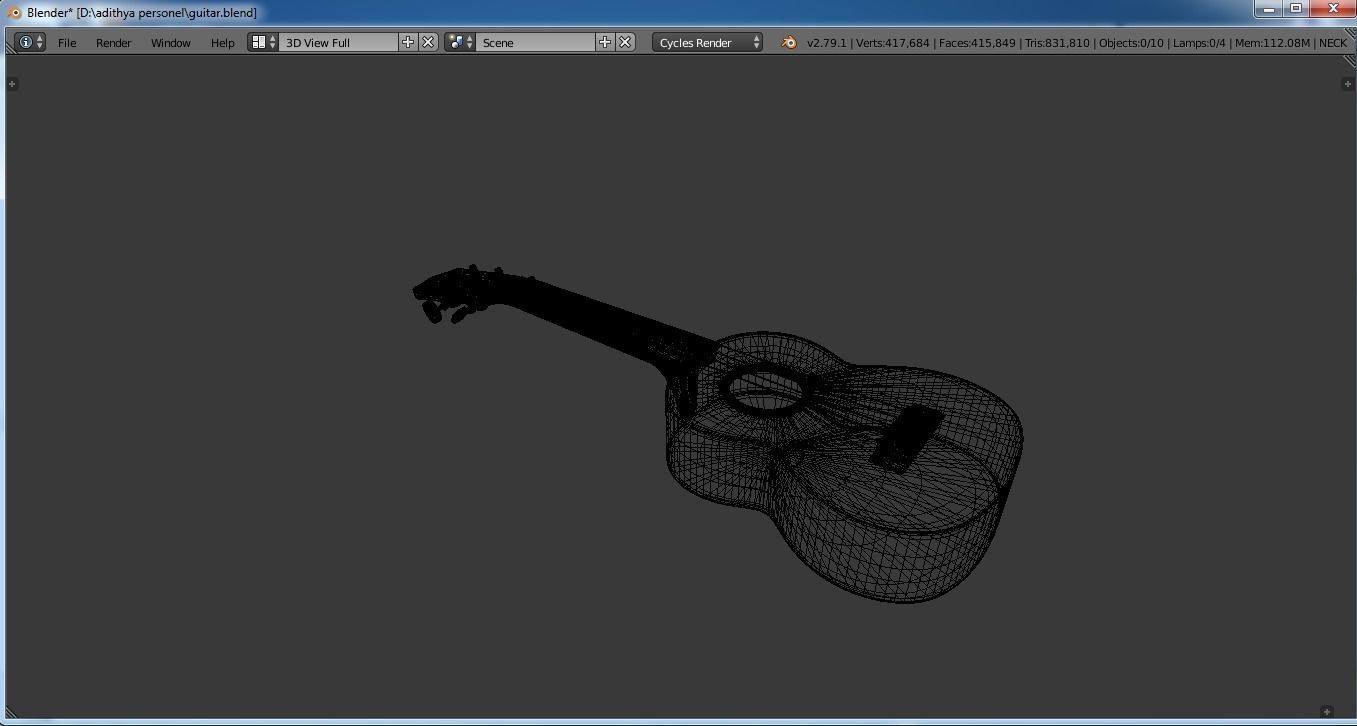Click the 'Objects:0/10' statistic

tap(1131, 43)
